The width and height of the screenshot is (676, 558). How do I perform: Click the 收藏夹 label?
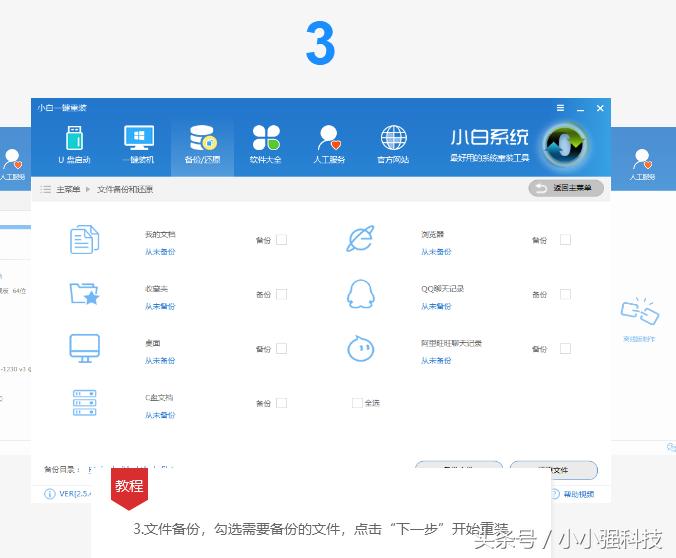coord(156,288)
